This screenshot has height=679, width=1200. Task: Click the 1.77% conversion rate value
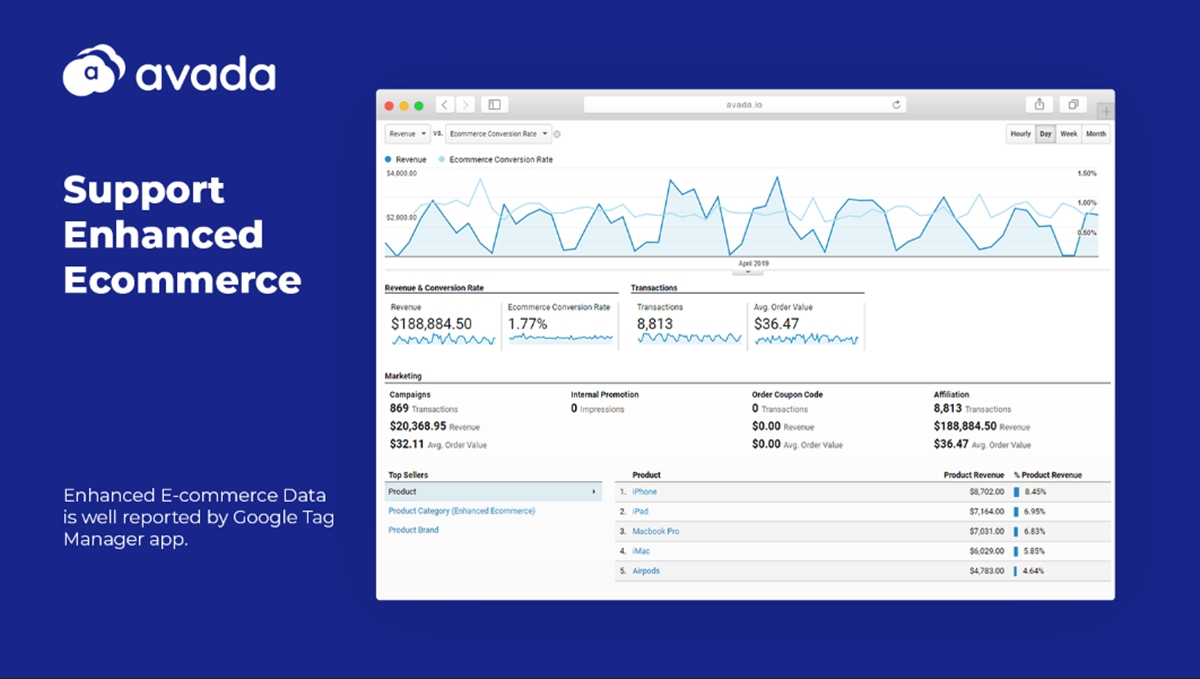528,324
